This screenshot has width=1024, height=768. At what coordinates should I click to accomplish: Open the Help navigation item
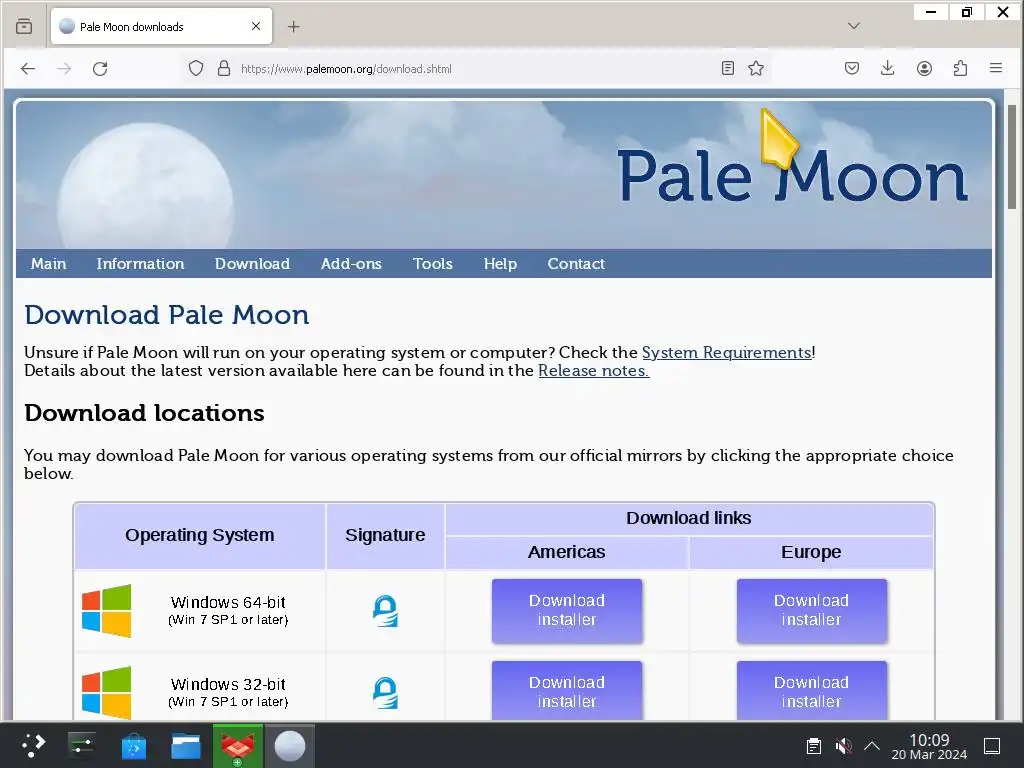tap(500, 264)
